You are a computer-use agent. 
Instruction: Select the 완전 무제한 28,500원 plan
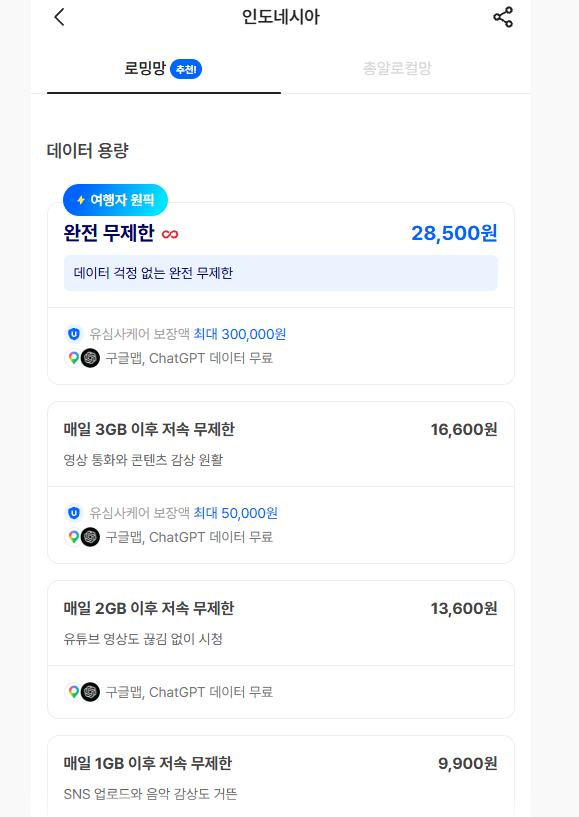[281, 293]
